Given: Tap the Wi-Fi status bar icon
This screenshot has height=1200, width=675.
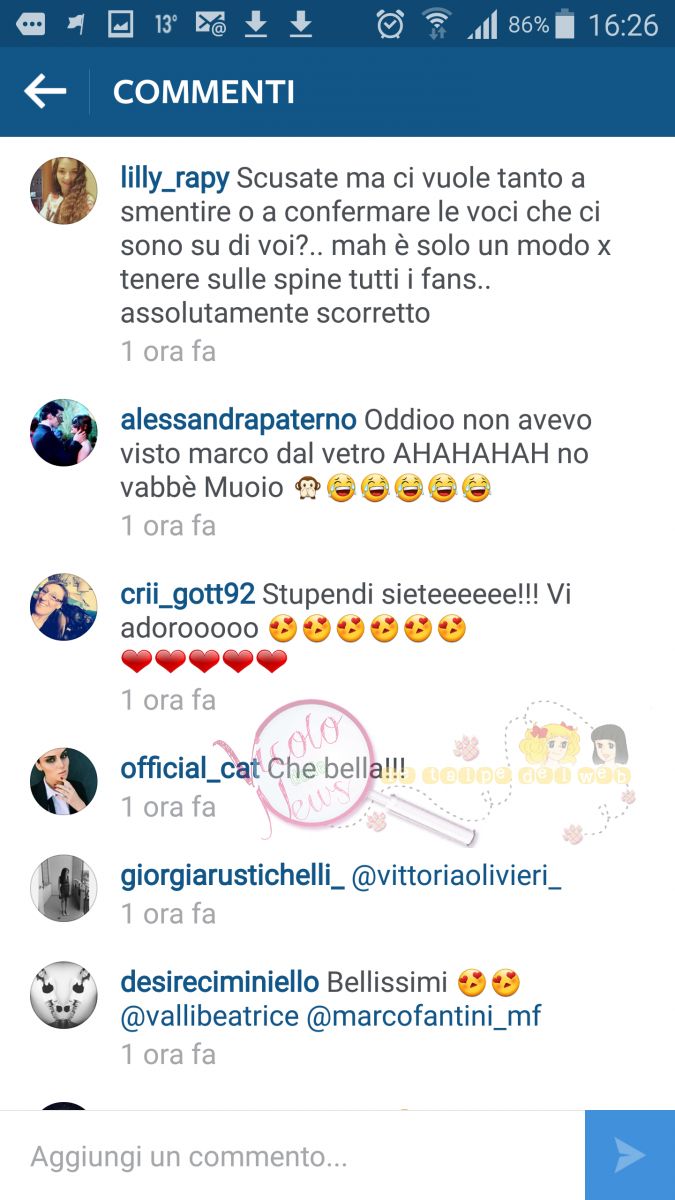Looking at the screenshot, I should click(437, 24).
